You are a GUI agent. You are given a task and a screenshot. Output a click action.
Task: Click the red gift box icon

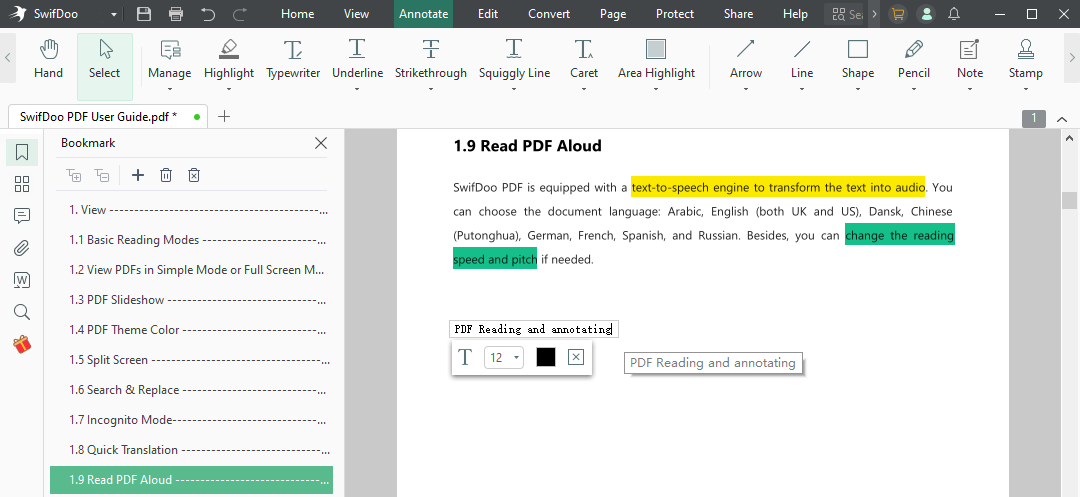click(22, 344)
